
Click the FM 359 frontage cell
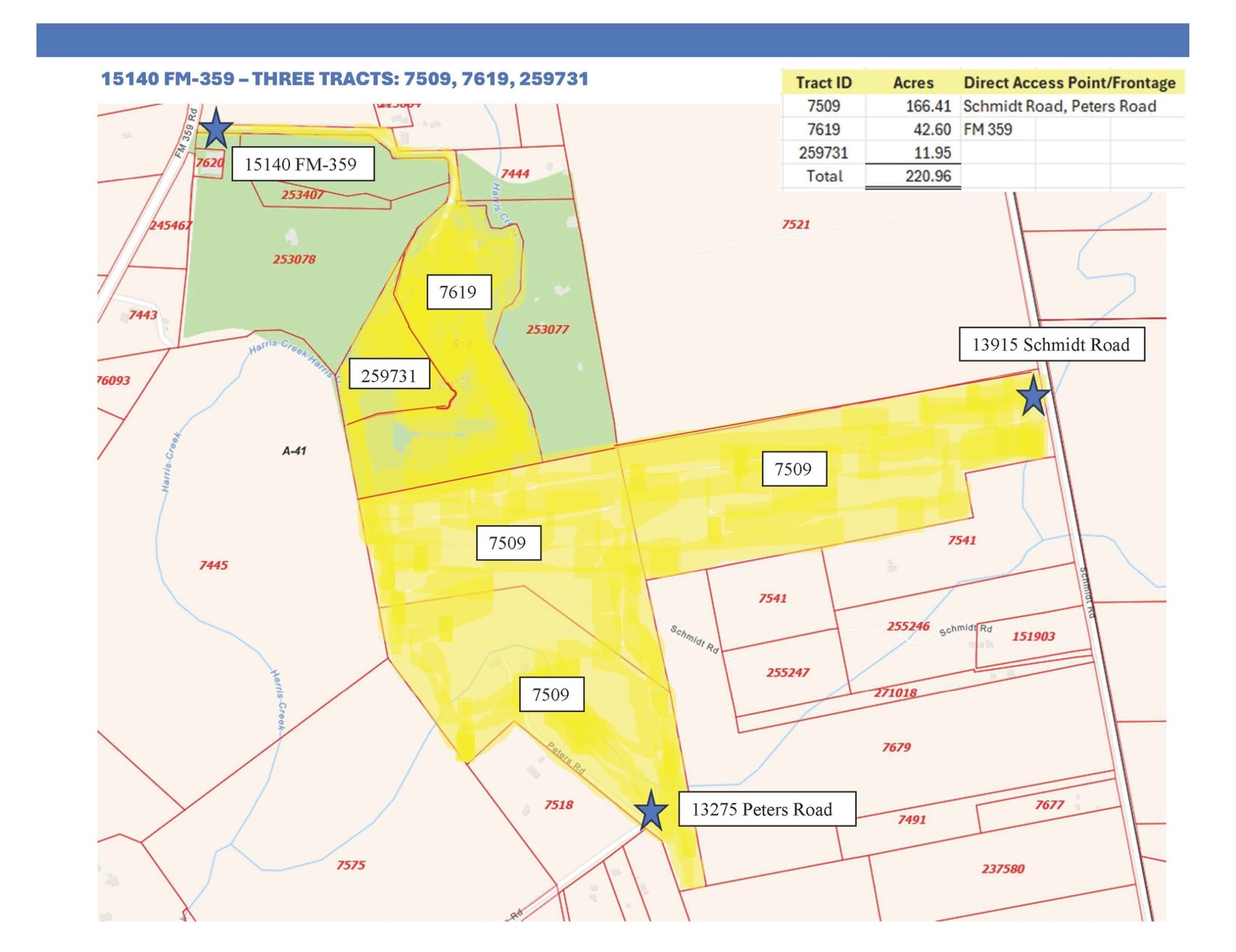point(987,130)
